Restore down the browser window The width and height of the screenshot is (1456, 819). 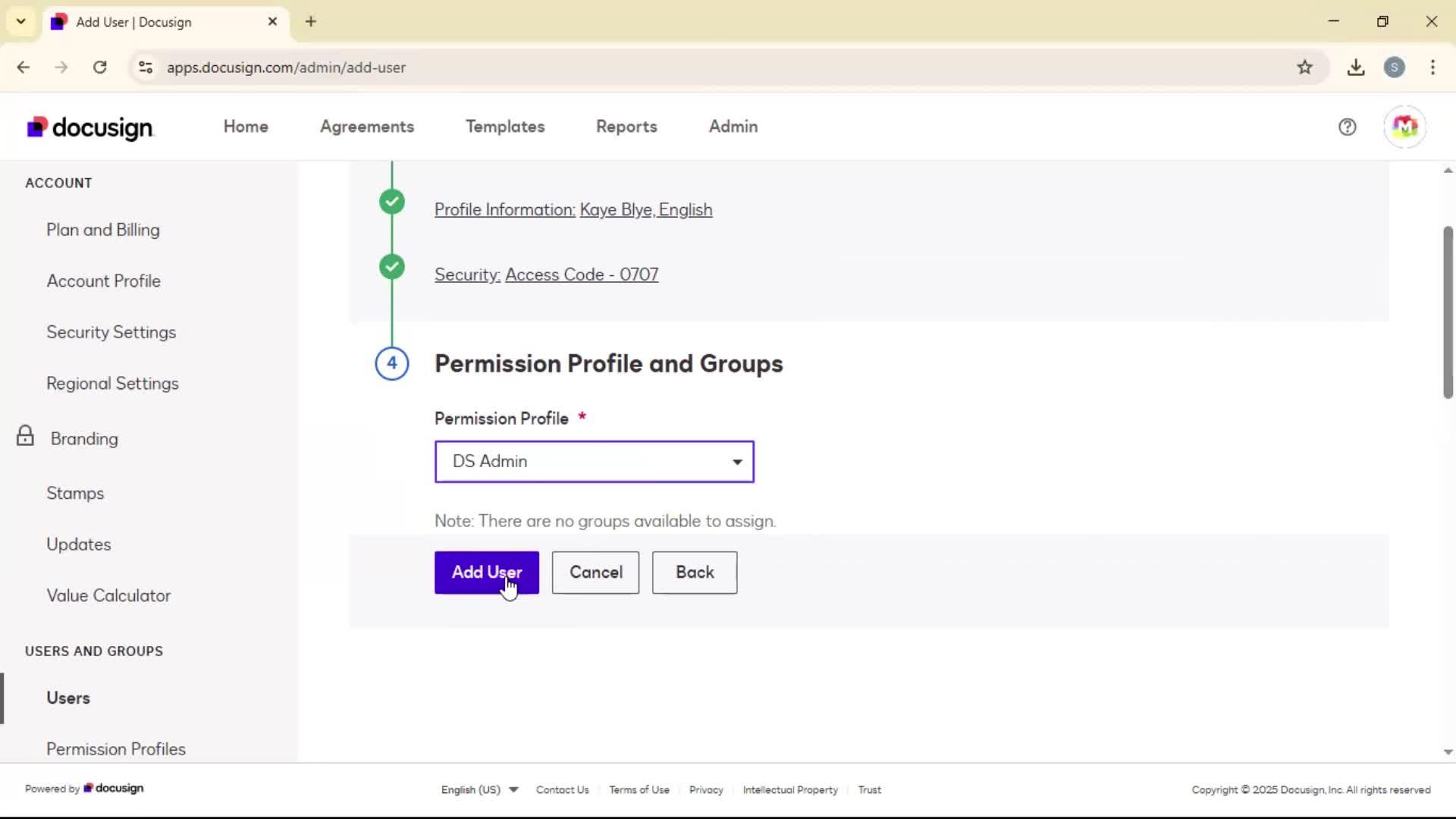point(1382,21)
